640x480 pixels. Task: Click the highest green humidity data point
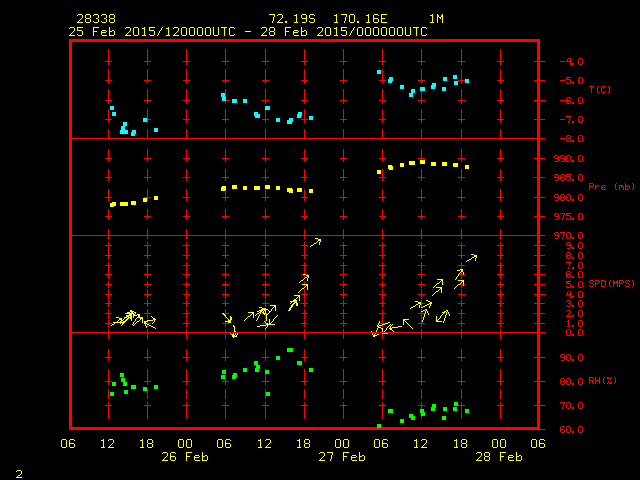click(x=290, y=350)
